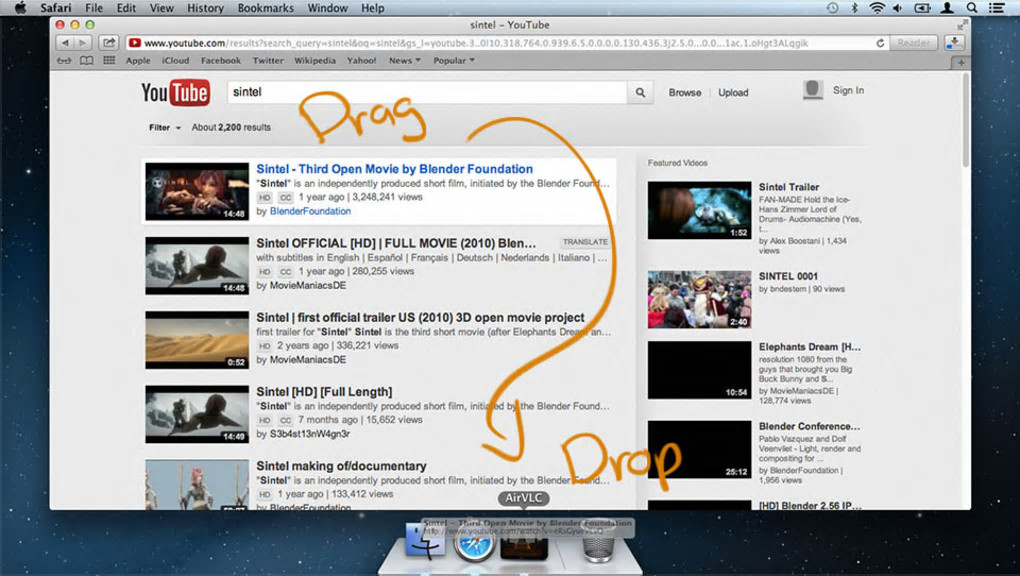Open the Help menu
Viewport: 1020px width, 576px height.
[x=373, y=8]
